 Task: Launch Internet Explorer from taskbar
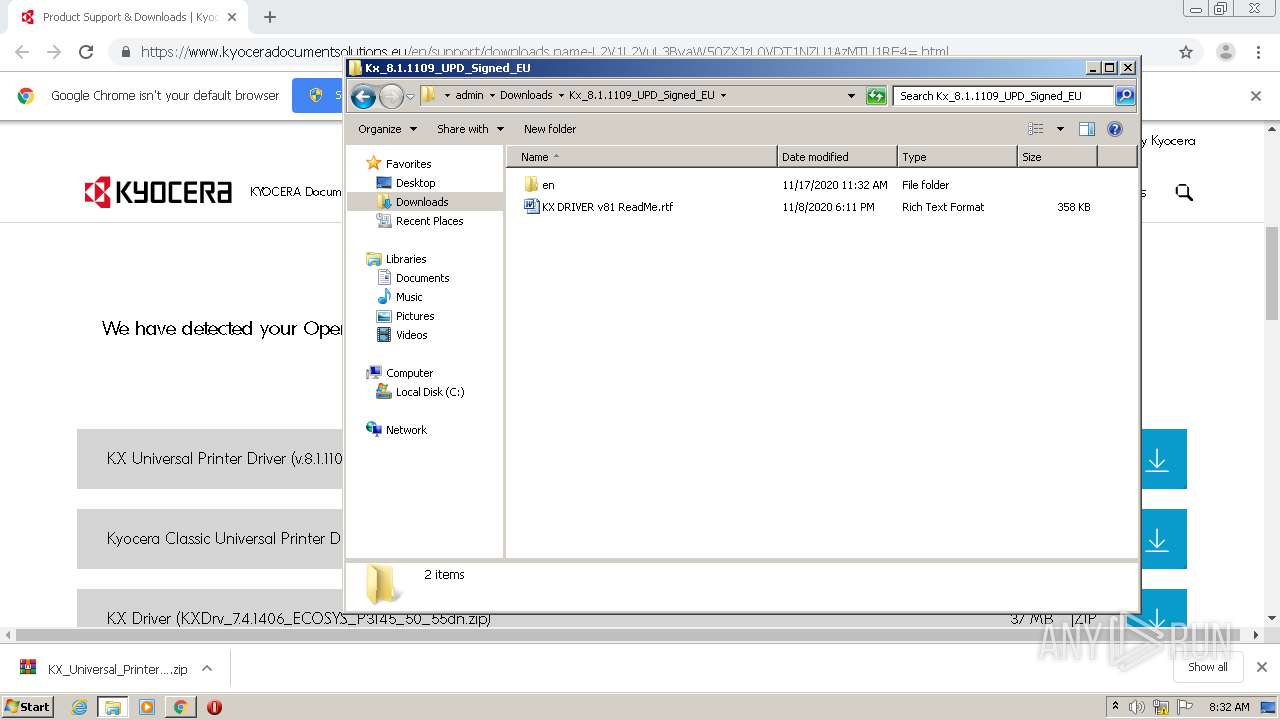[80, 707]
